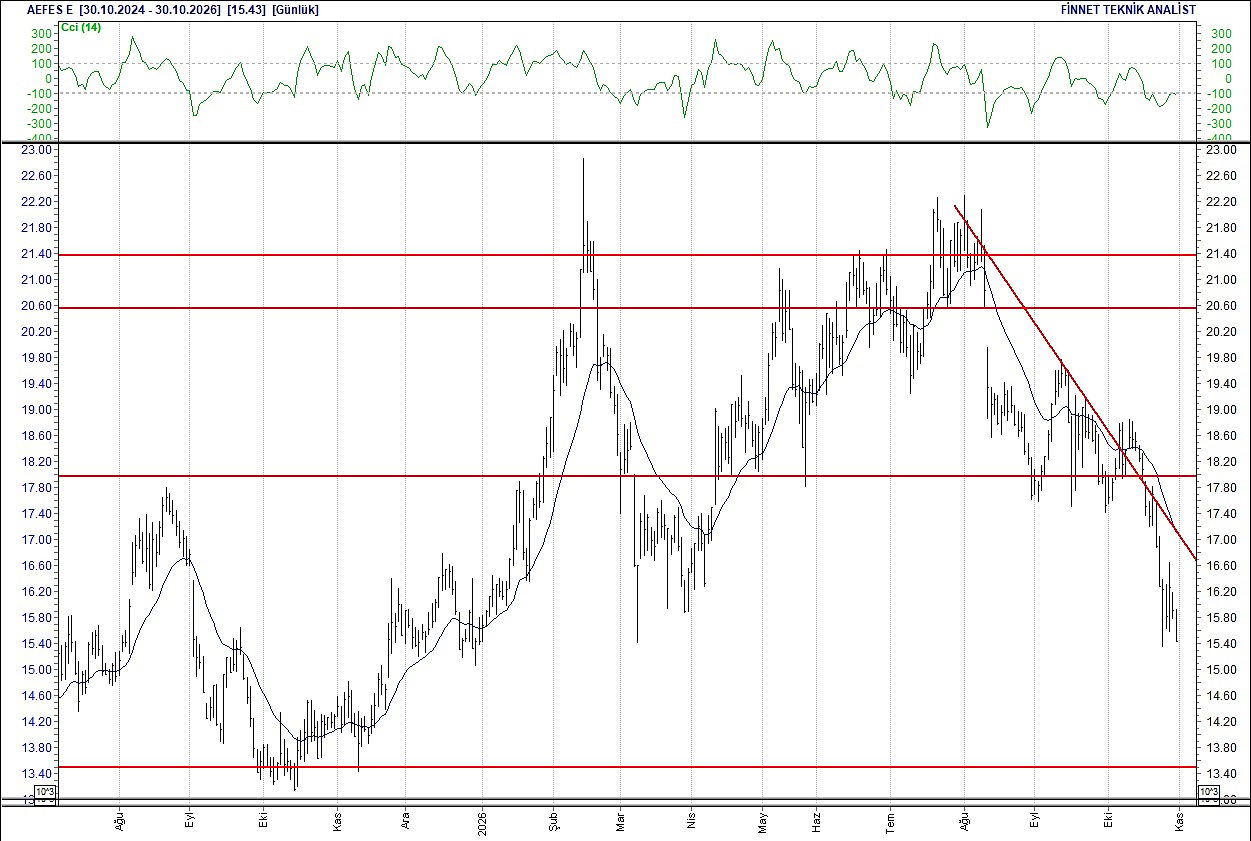This screenshot has width=1251, height=841.
Task: Select the Cci (14) indicator label
Action: pos(81,27)
